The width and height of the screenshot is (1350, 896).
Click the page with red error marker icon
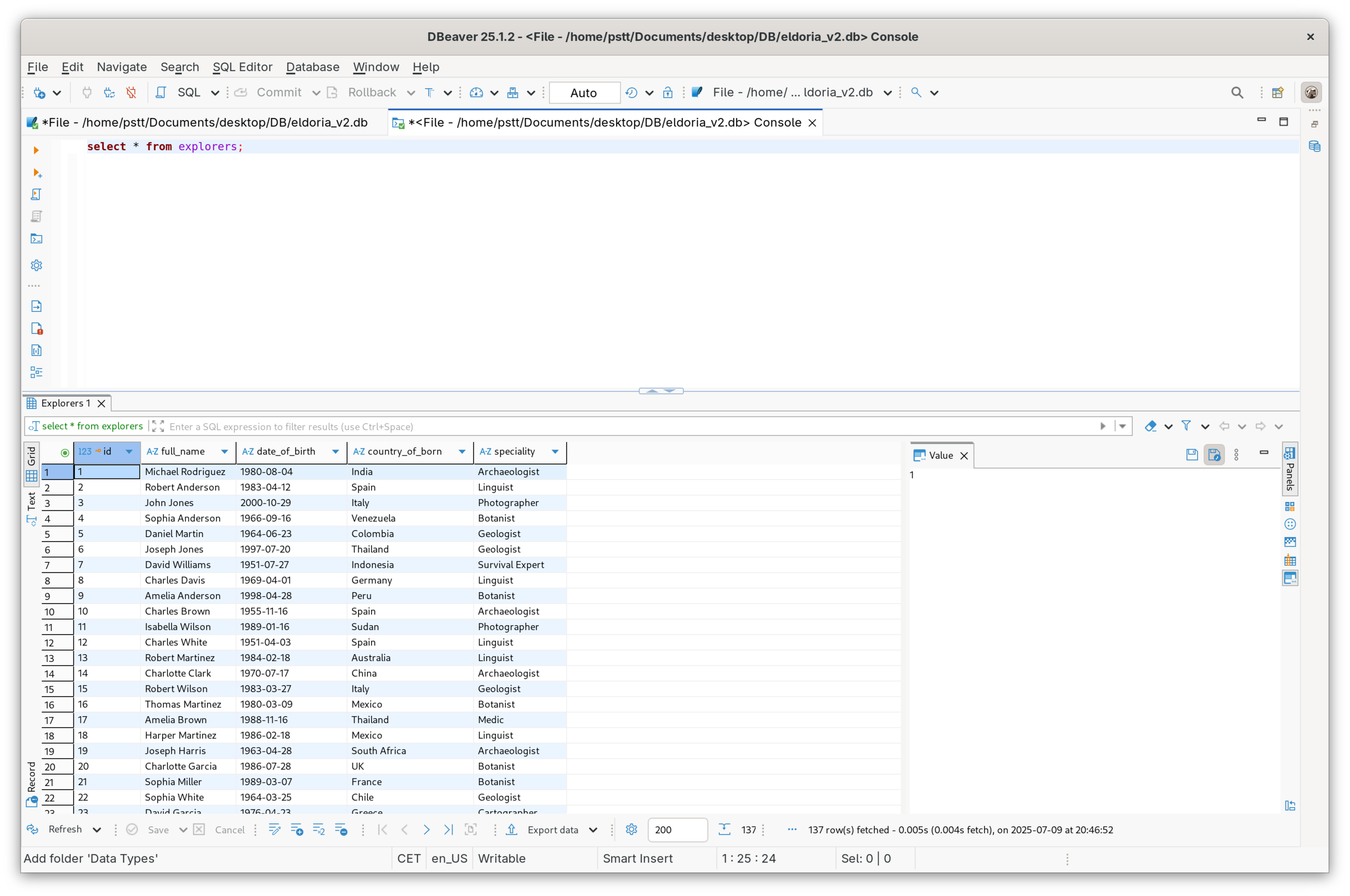click(37, 328)
